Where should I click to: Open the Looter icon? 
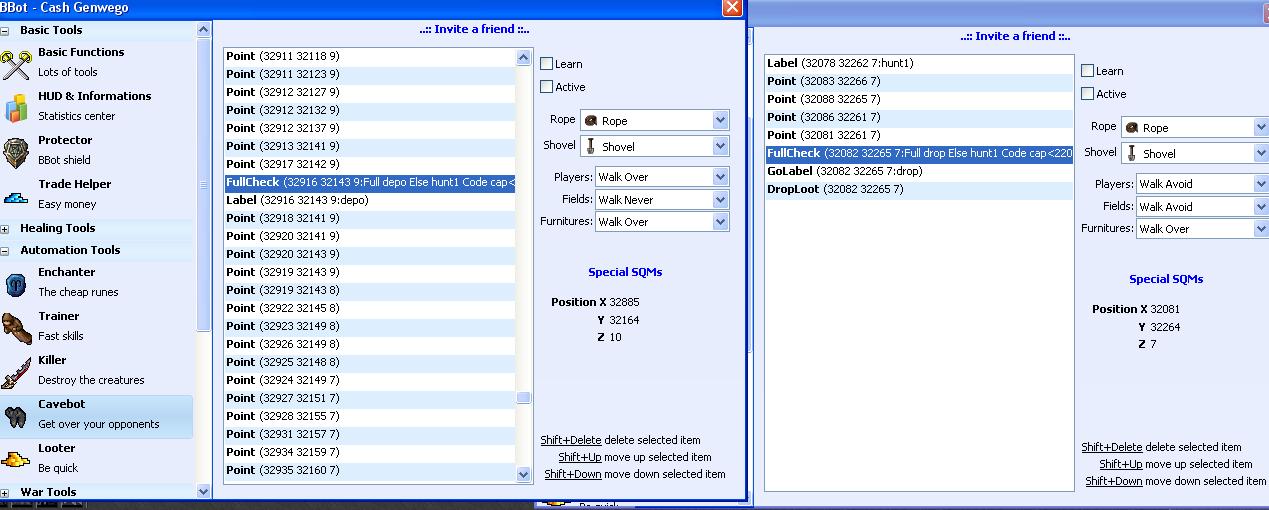click(x=17, y=459)
